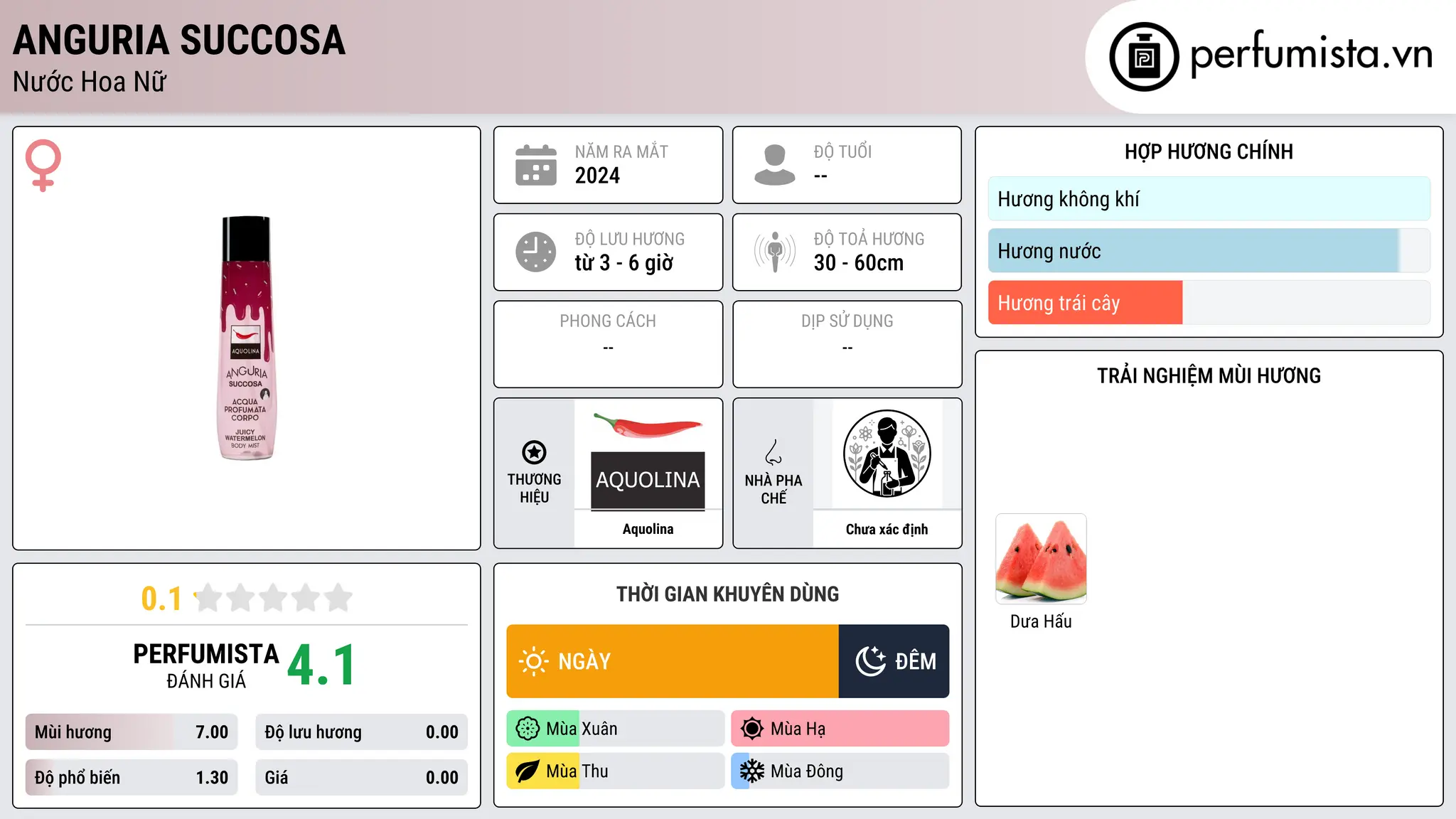Click the person icon beside Độ tuổi
Screen dimensions: 1456x819
(775, 165)
